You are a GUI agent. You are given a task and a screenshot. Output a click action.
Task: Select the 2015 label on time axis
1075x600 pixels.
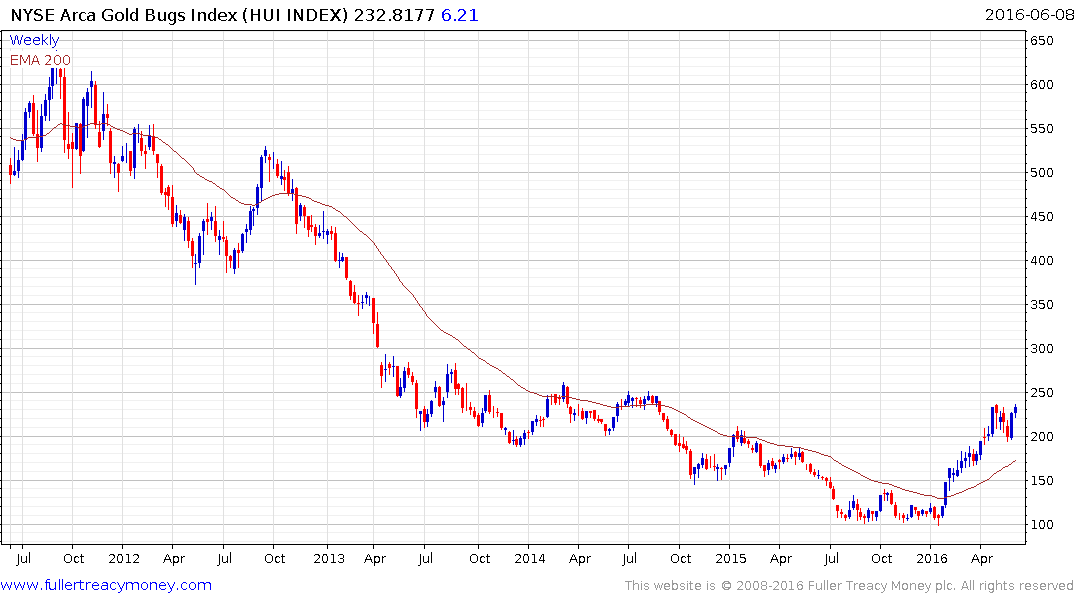730,558
